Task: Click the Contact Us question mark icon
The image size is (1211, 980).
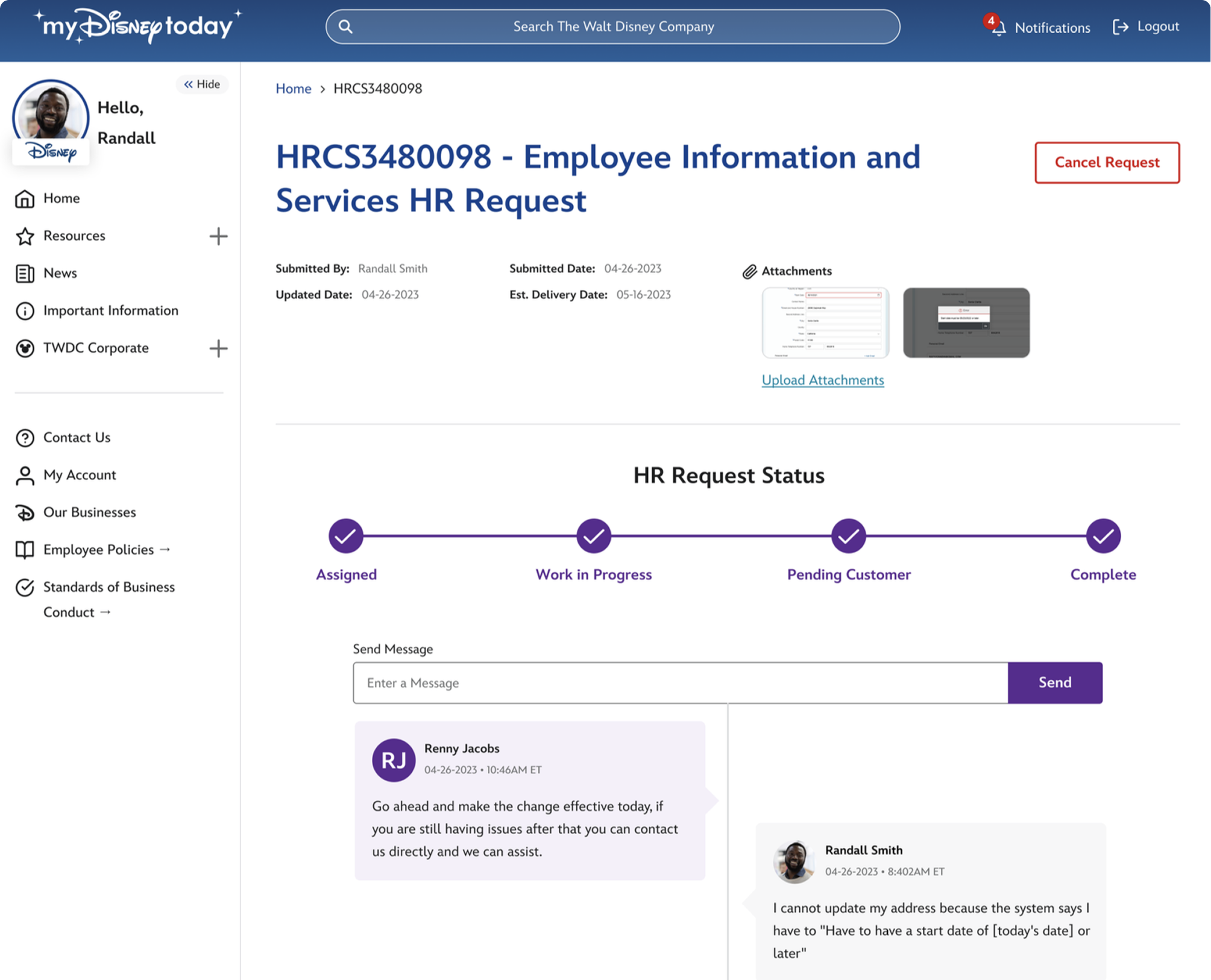Action: tap(25, 438)
